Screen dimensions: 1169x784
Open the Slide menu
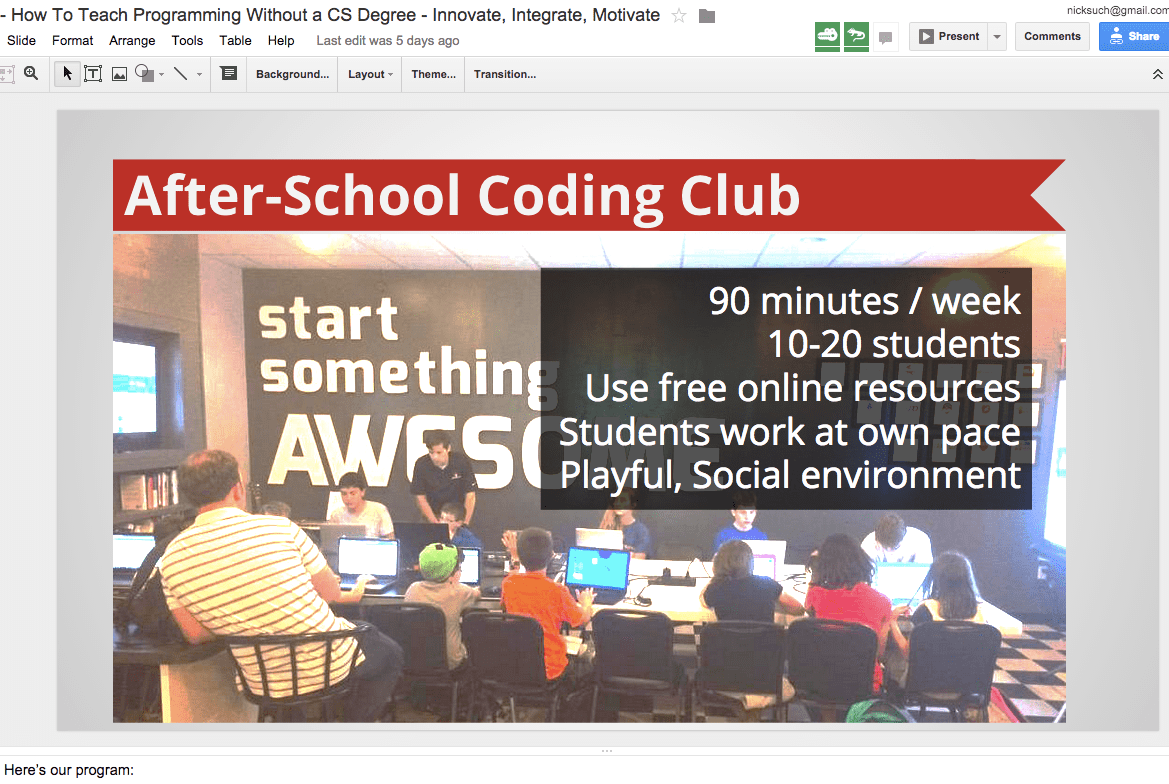[22, 40]
